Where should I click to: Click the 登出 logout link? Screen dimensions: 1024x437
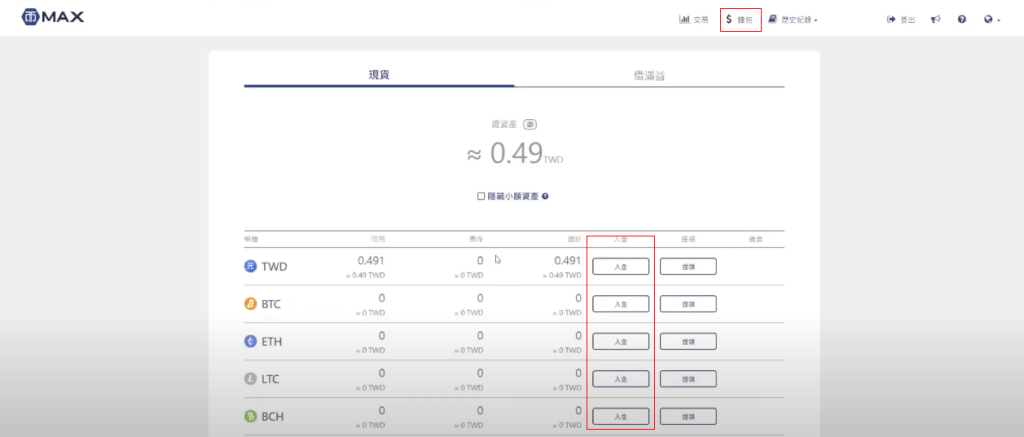point(901,20)
